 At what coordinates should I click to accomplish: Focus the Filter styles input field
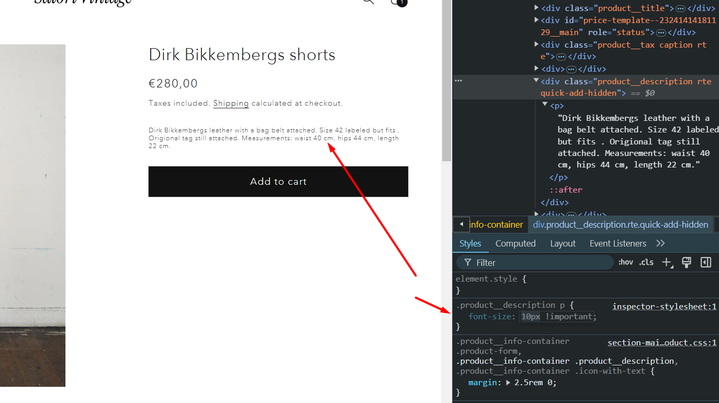pyautogui.click(x=535, y=263)
